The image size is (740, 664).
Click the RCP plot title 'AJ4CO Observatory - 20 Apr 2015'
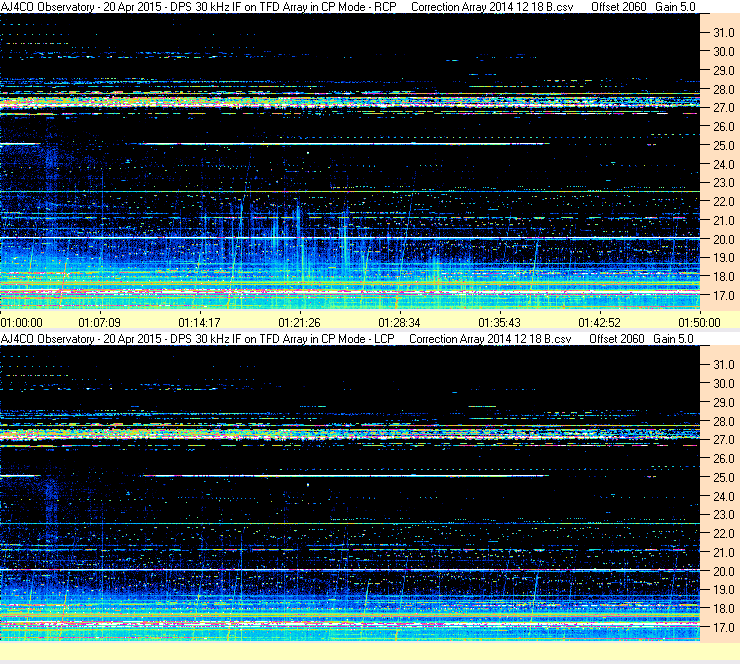(x=81, y=7)
